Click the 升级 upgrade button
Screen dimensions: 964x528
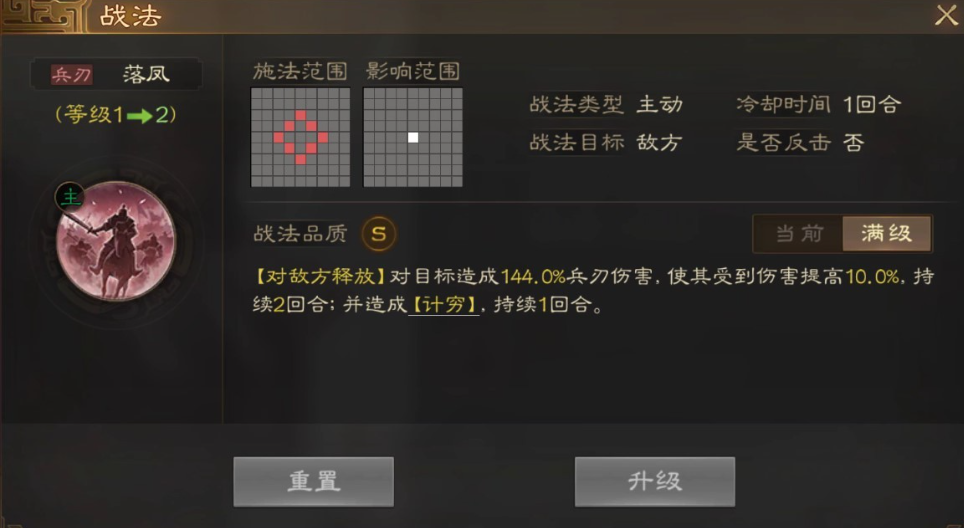pos(655,481)
